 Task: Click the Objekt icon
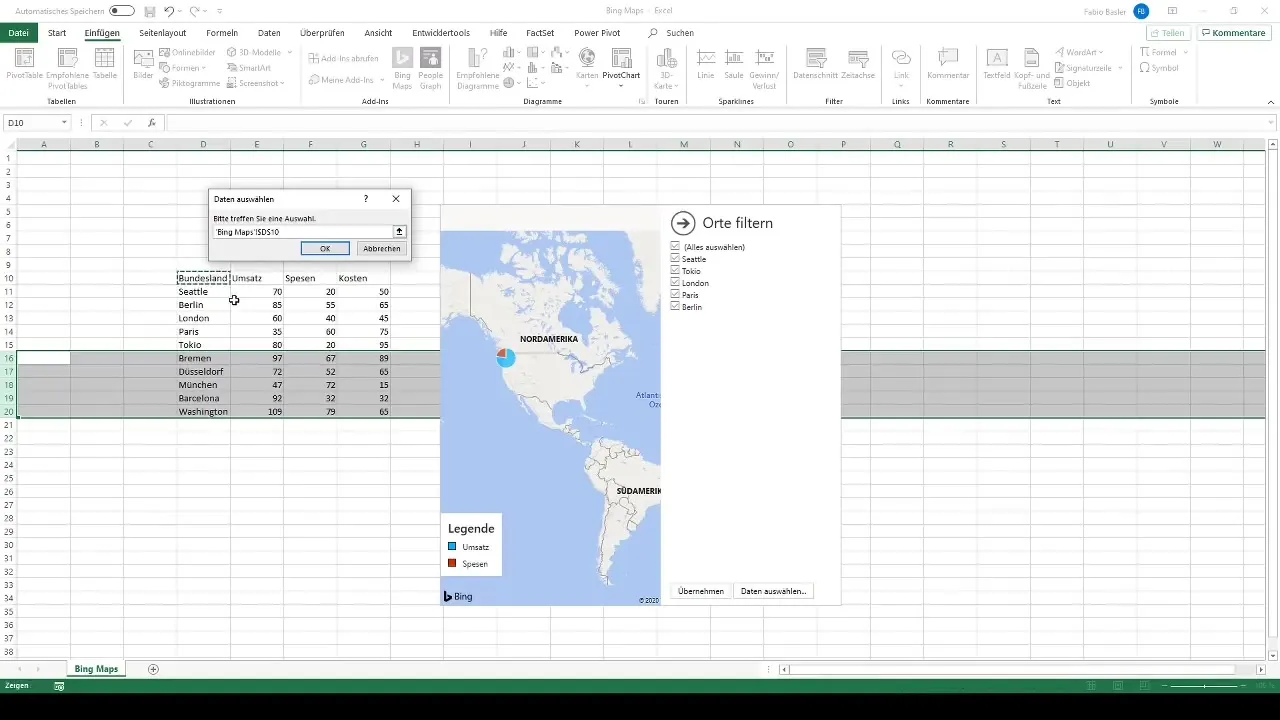pos(1071,83)
